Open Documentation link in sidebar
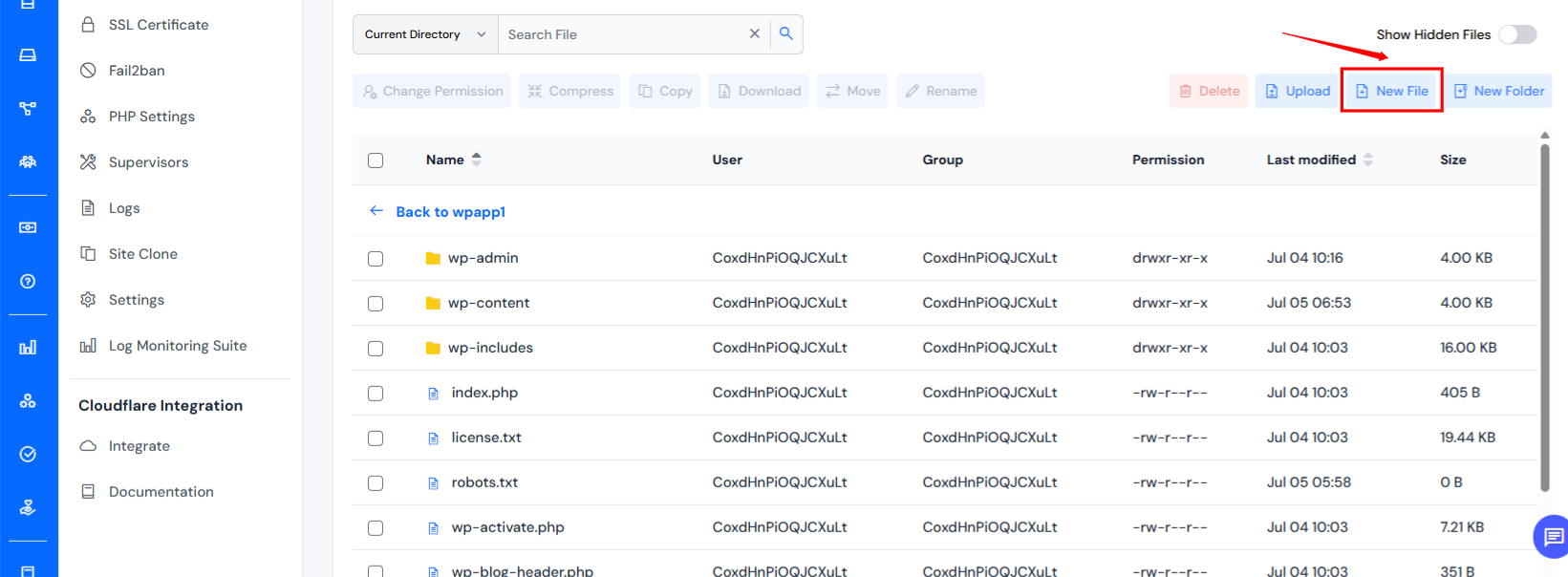 [161, 492]
